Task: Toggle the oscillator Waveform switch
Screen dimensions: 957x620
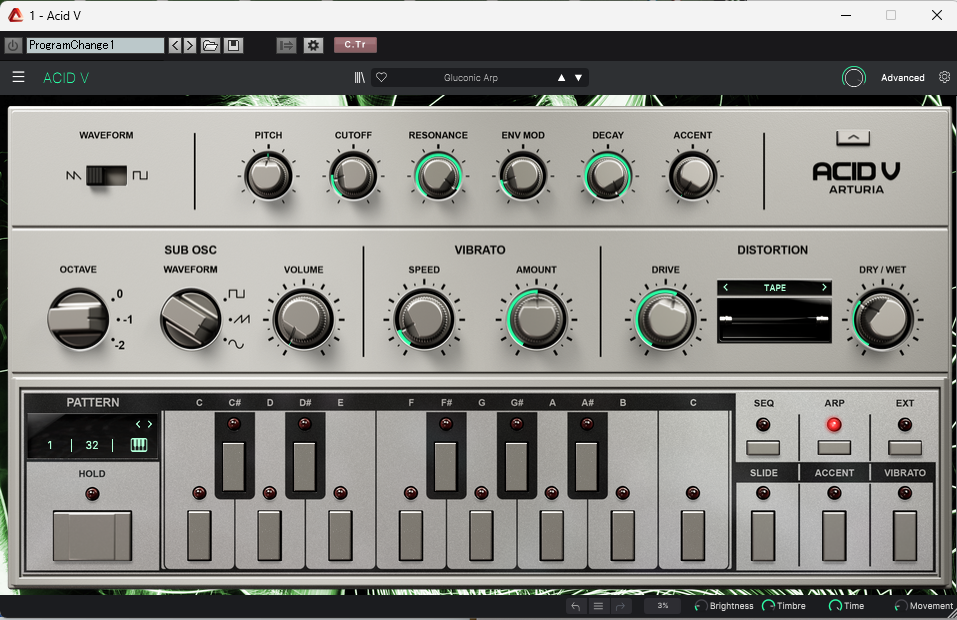Action: click(x=106, y=176)
